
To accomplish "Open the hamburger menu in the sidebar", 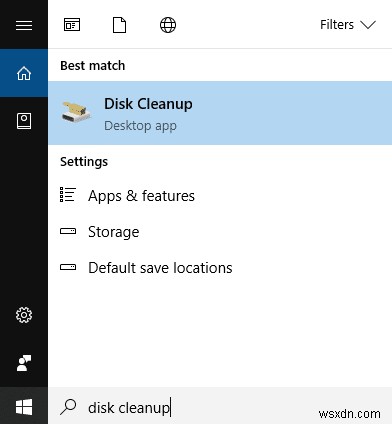I will [24, 25].
